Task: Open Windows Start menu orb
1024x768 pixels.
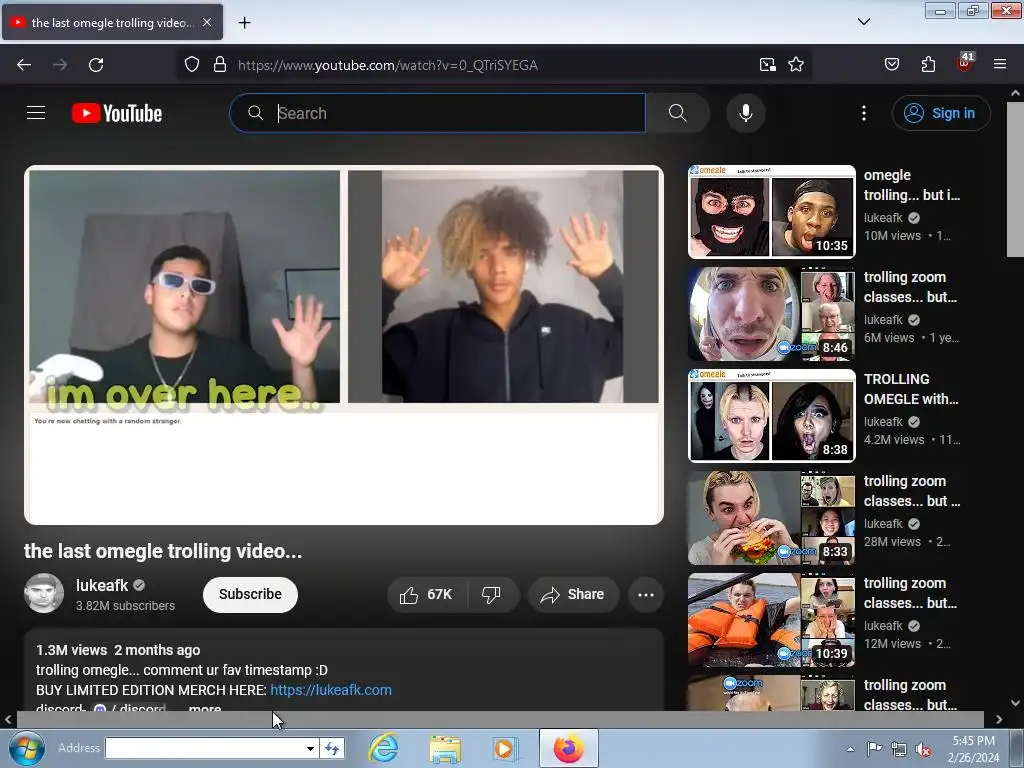Action: (x=26, y=748)
